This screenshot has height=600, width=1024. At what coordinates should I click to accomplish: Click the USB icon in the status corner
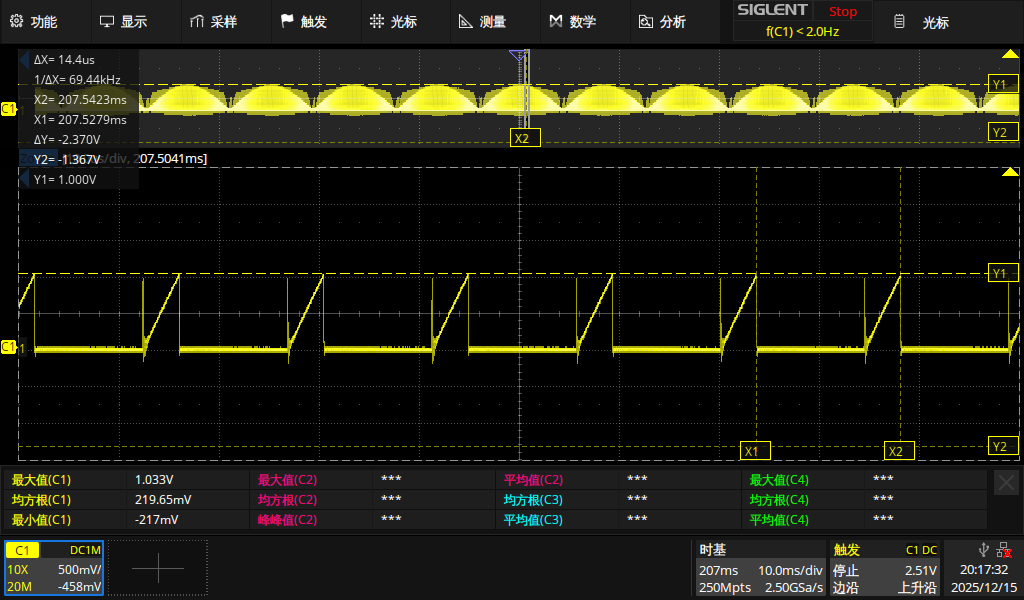pos(983,550)
